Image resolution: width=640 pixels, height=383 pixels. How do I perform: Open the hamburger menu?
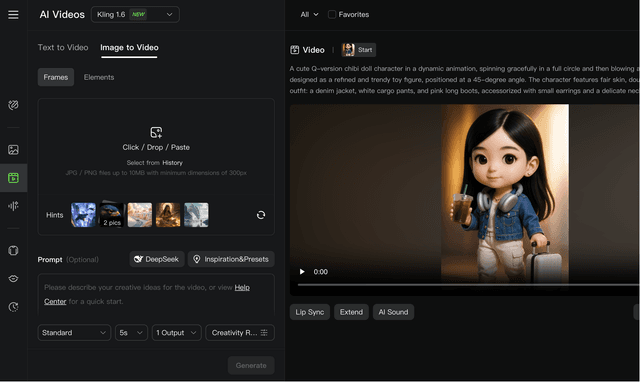pyautogui.click(x=13, y=15)
